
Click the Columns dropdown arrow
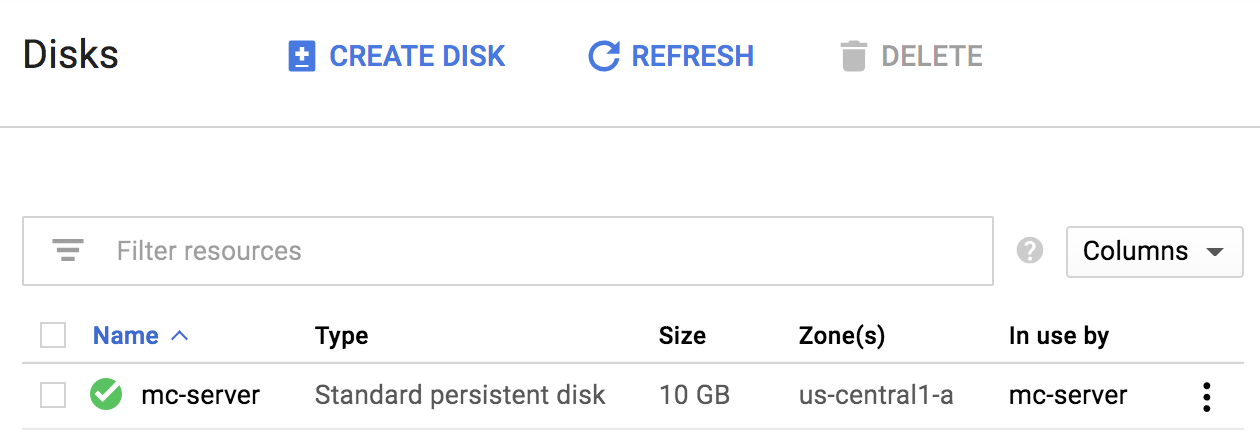(1215, 252)
